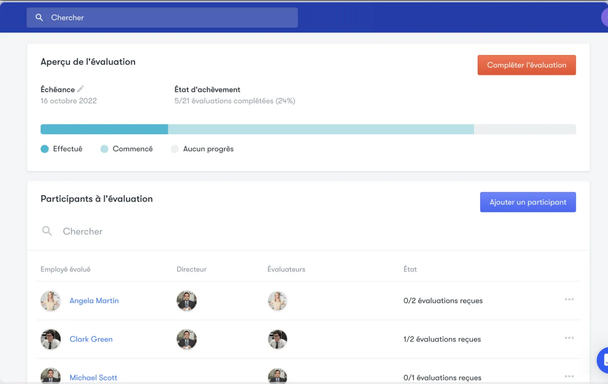The height and width of the screenshot is (384, 608).
Task: Click Clark Green's evaluator avatar
Action: coord(277,339)
